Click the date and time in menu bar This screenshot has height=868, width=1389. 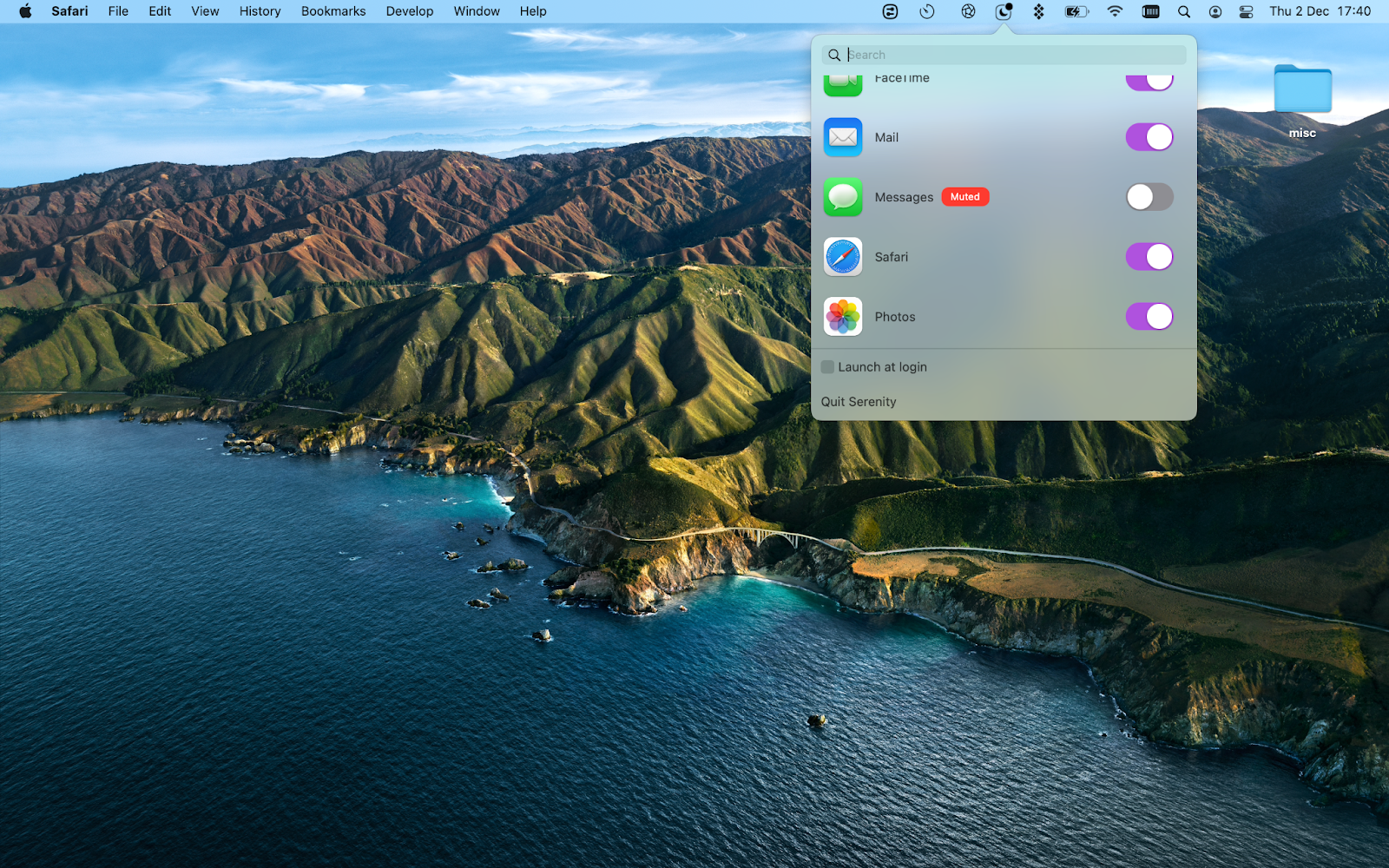[1320, 11]
